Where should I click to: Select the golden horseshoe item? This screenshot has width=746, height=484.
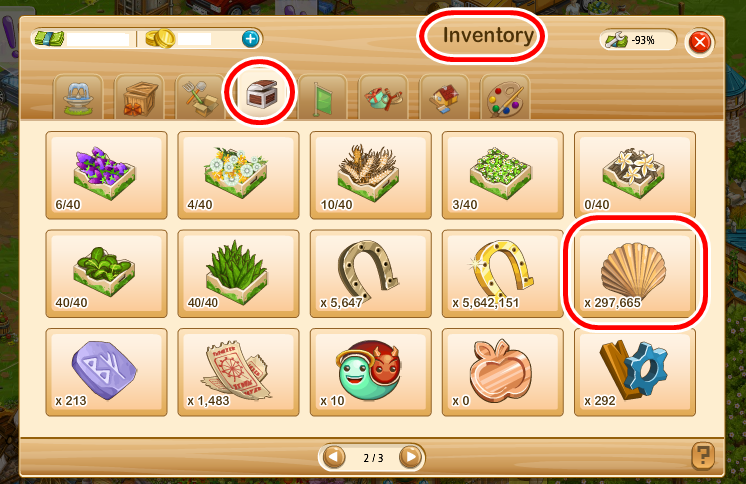click(x=502, y=274)
